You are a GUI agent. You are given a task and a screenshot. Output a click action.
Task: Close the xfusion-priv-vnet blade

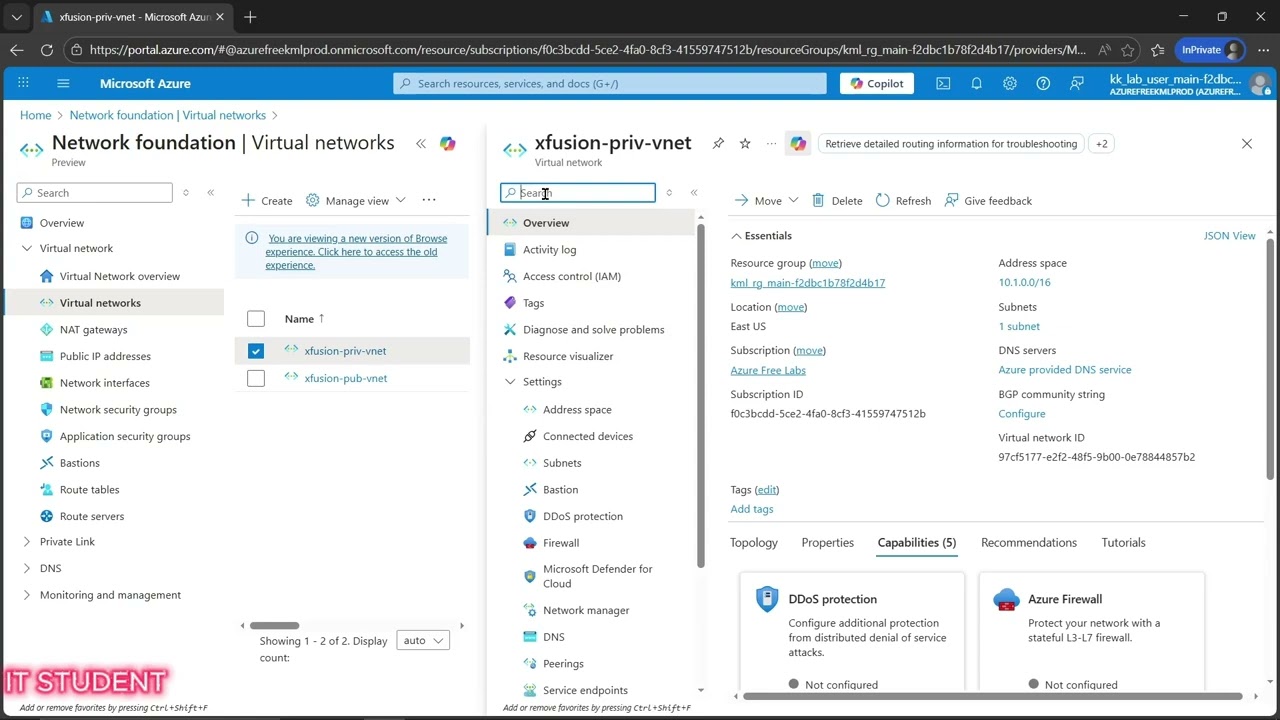pyautogui.click(x=1247, y=144)
